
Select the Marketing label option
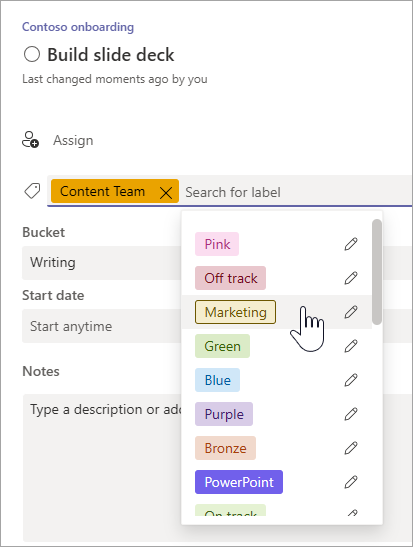(x=235, y=312)
